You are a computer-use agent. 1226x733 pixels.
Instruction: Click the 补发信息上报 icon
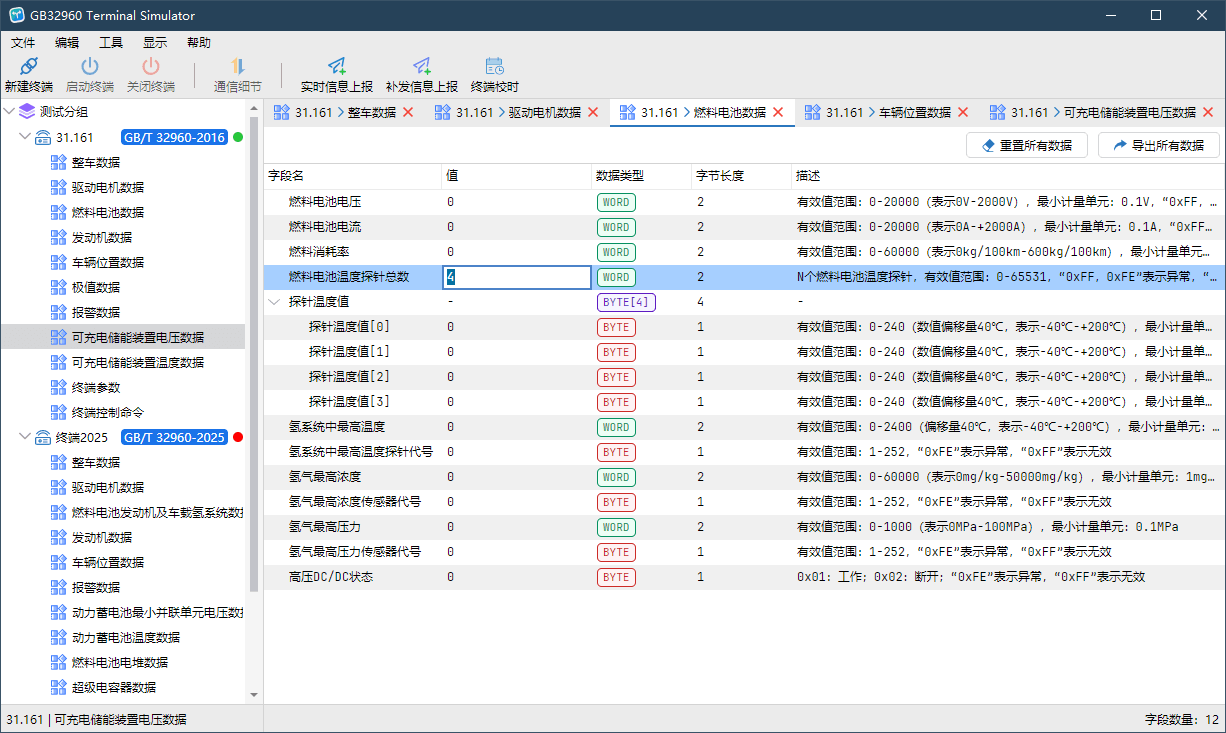point(420,72)
